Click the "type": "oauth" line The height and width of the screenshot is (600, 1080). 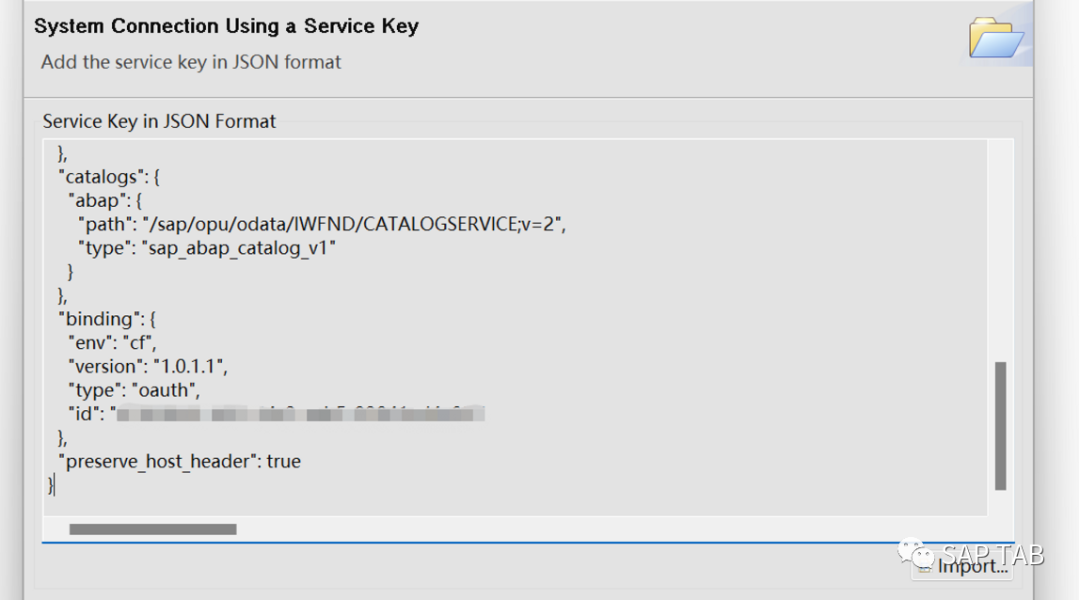click(134, 390)
